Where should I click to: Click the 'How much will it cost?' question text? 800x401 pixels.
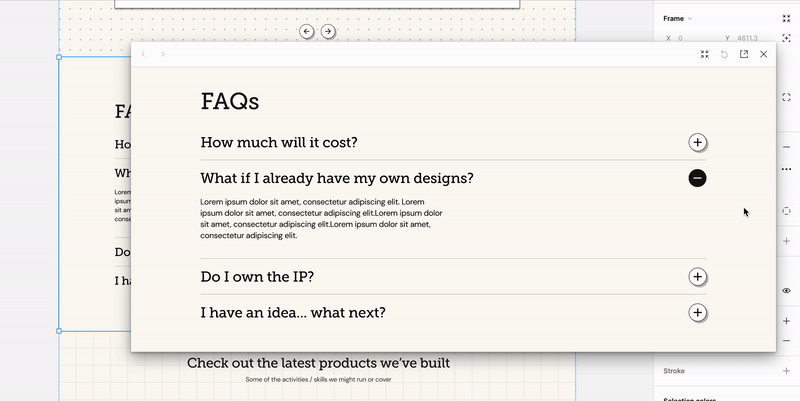[x=279, y=143]
